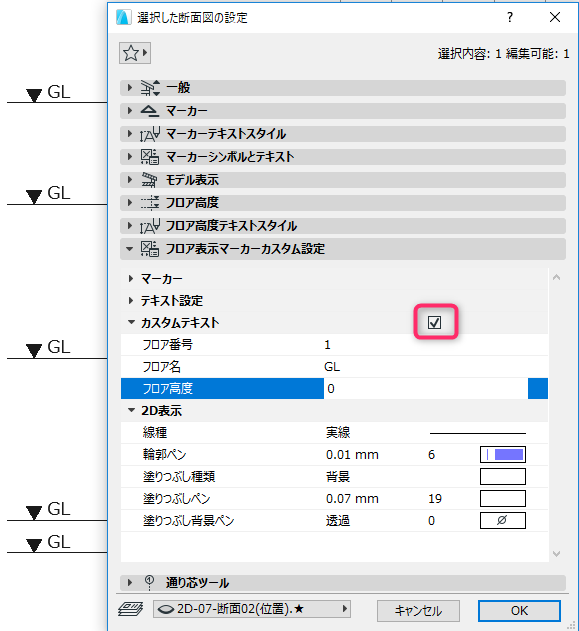This screenshot has height=631, width=579.
Task: Click the 線種 solid line preview
Action: [x=478, y=433]
